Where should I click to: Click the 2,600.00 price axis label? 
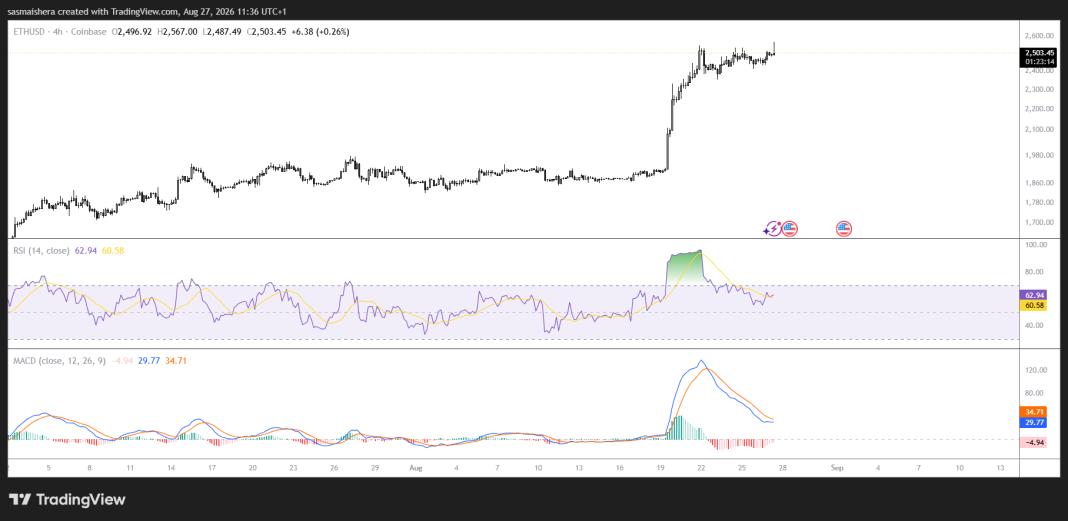(x=1039, y=35)
